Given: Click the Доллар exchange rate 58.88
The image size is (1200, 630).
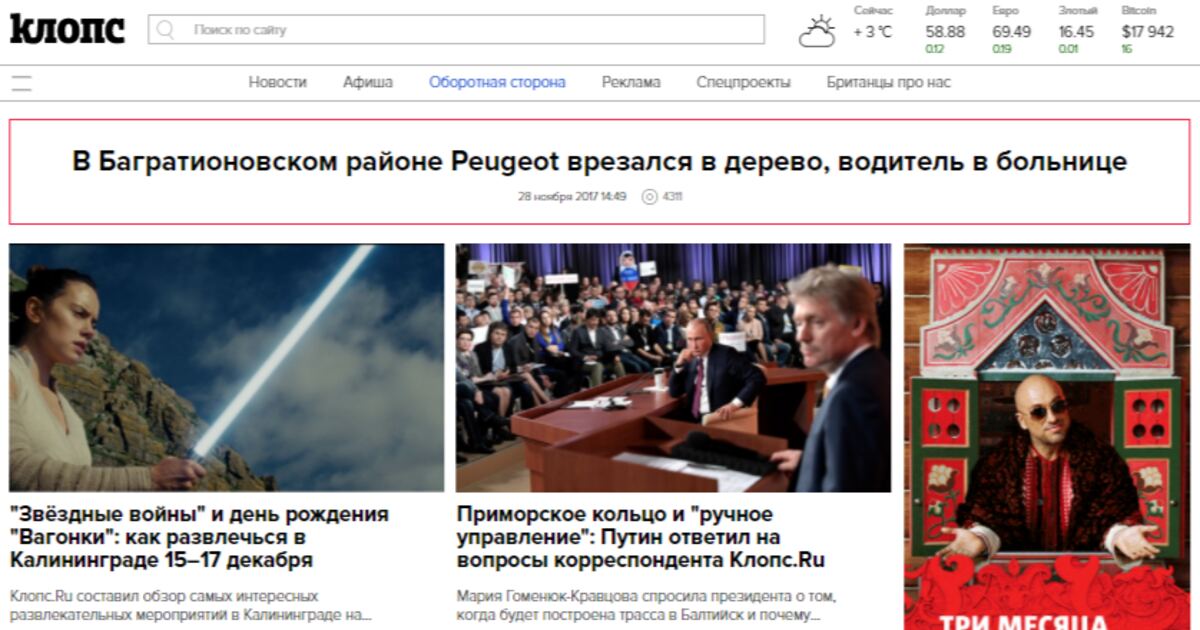Looking at the screenshot, I should (945, 32).
